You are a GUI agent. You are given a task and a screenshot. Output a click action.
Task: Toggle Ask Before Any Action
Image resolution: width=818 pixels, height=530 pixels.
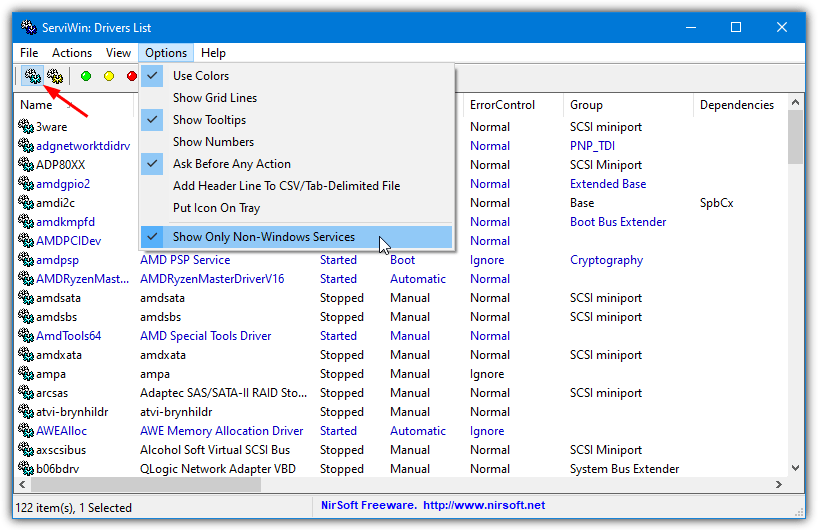[296, 164]
